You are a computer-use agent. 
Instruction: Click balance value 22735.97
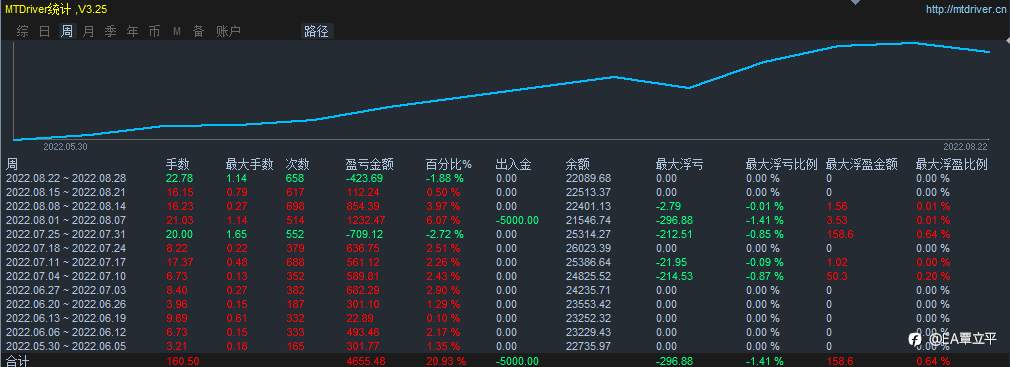pos(588,346)
